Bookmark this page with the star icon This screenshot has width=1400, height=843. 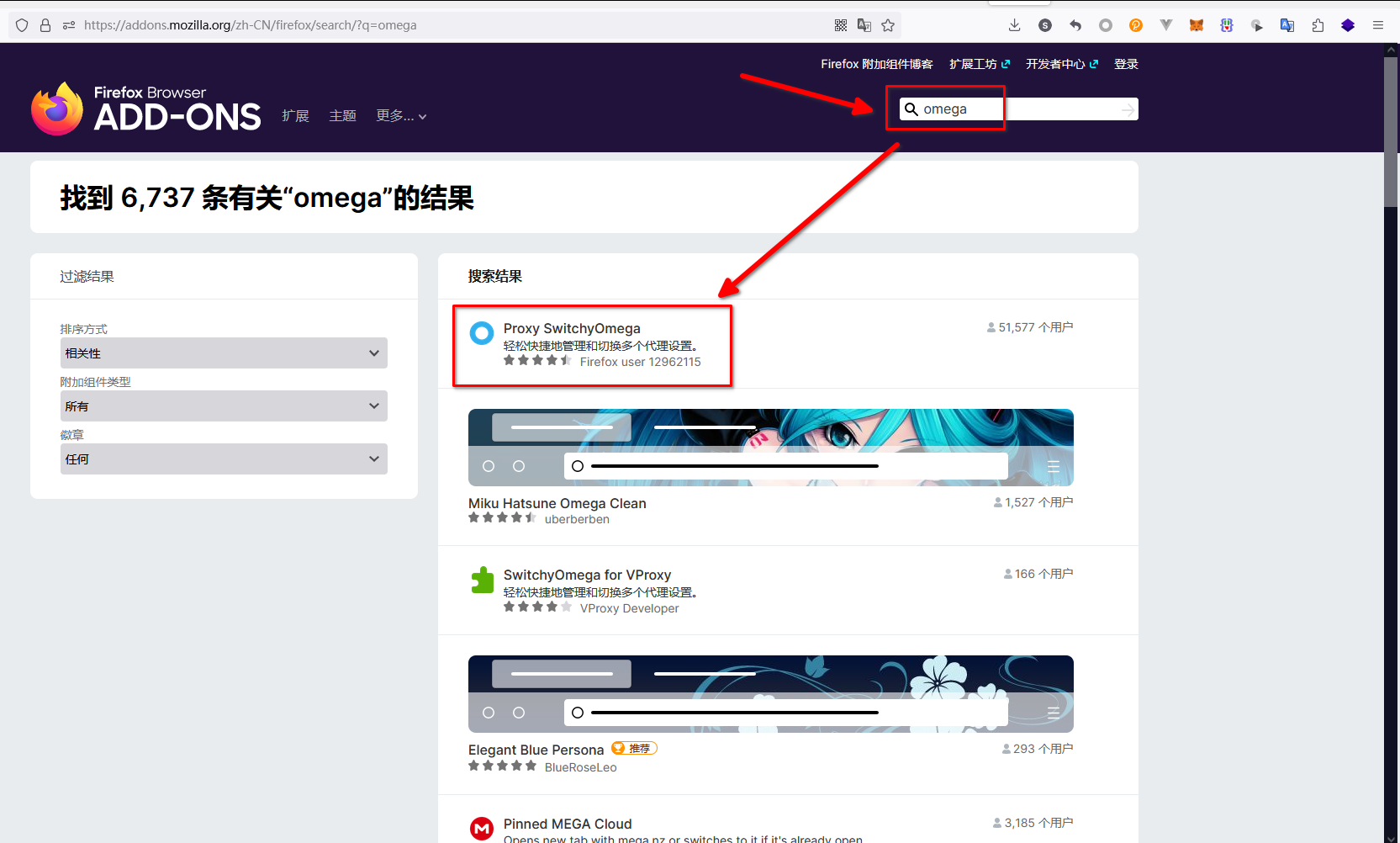tap(888, 25)
